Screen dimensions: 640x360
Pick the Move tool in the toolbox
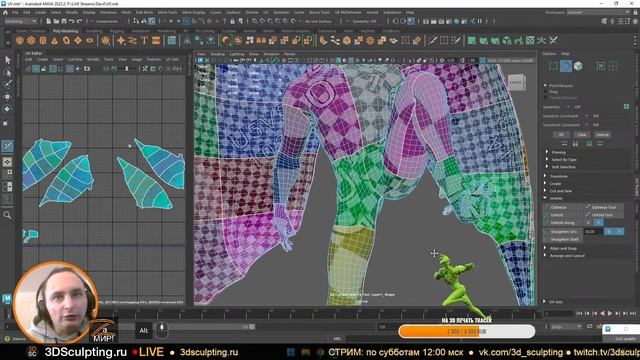pyautogui.click(x=7, y=97)
